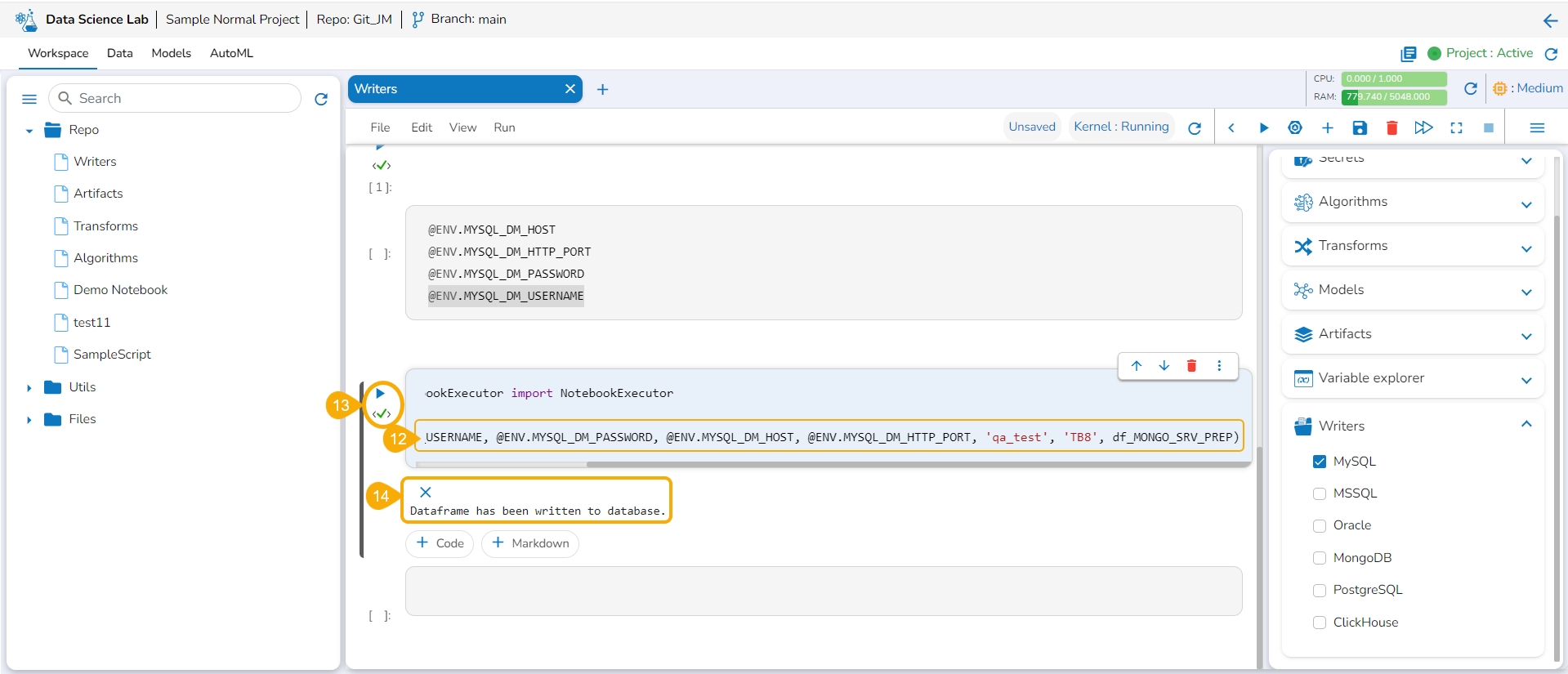
Task: Click the save notebook disk icon
Action: (1360, 127)
